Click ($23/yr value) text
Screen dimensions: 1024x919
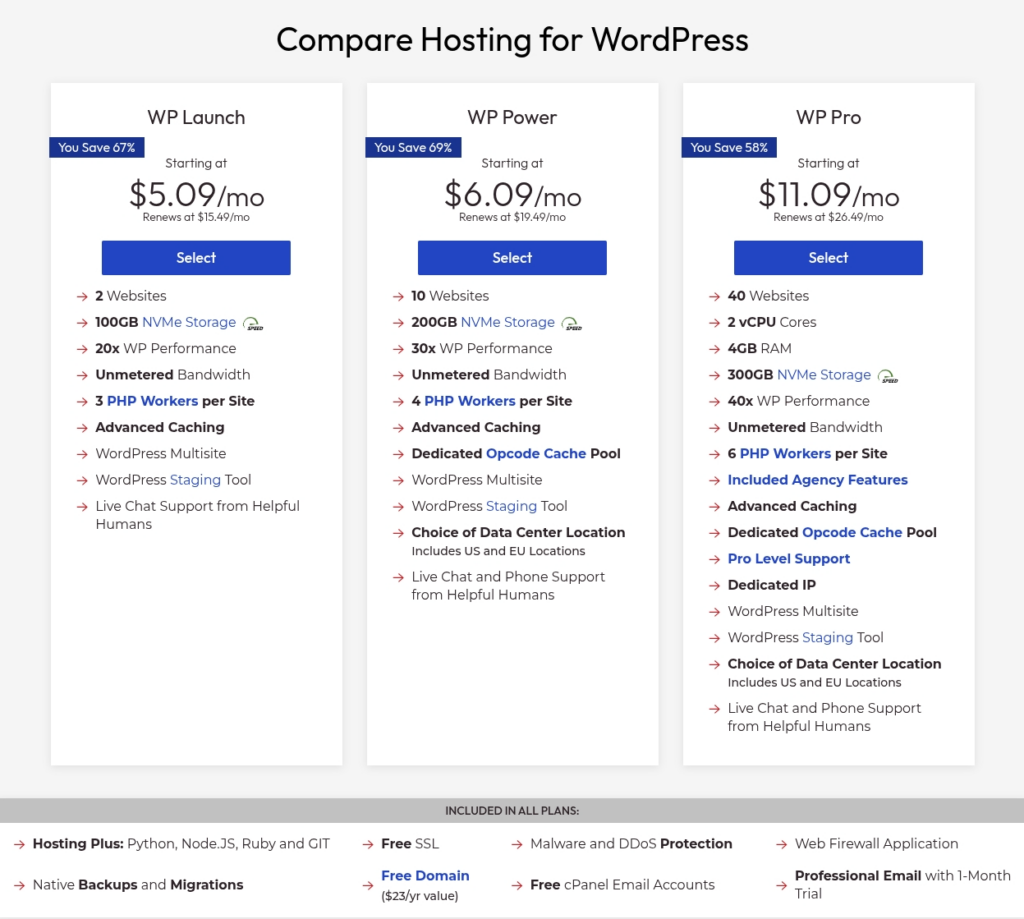(420, 895)
